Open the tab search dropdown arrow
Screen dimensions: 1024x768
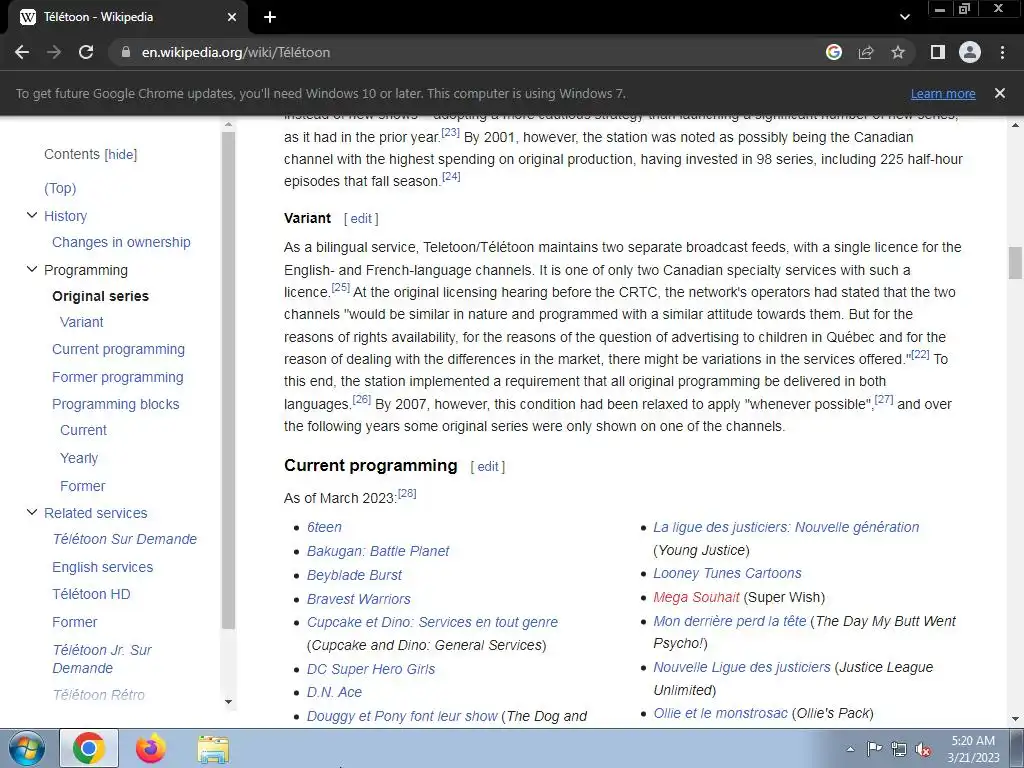(904, 17)
